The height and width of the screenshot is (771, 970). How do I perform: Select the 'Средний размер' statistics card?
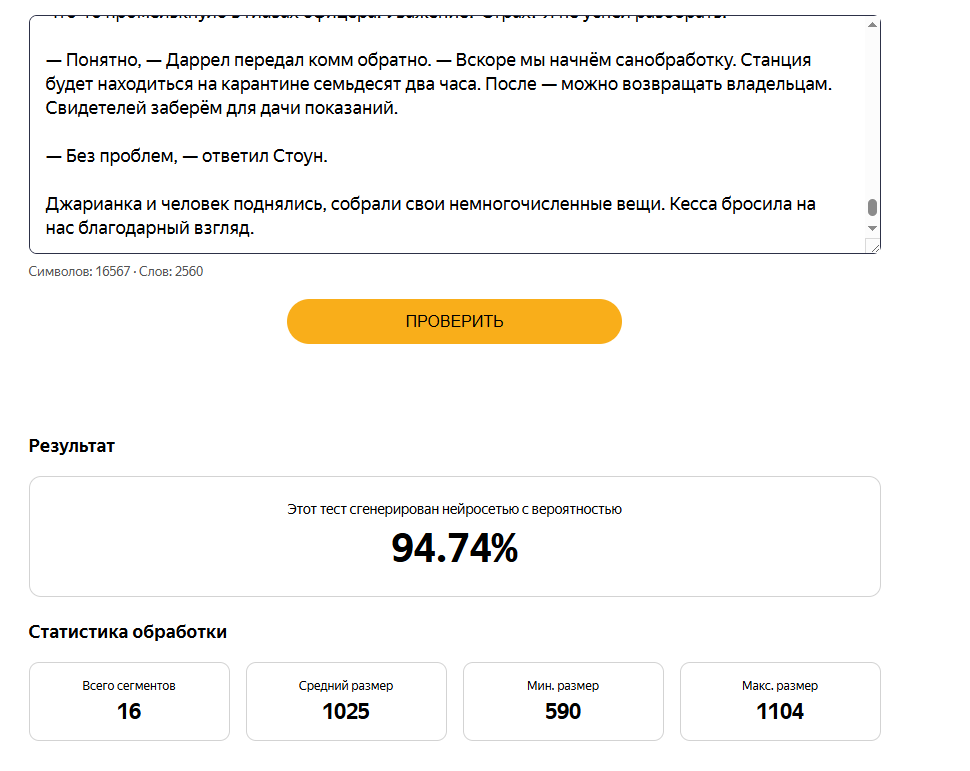pos(346,701)
